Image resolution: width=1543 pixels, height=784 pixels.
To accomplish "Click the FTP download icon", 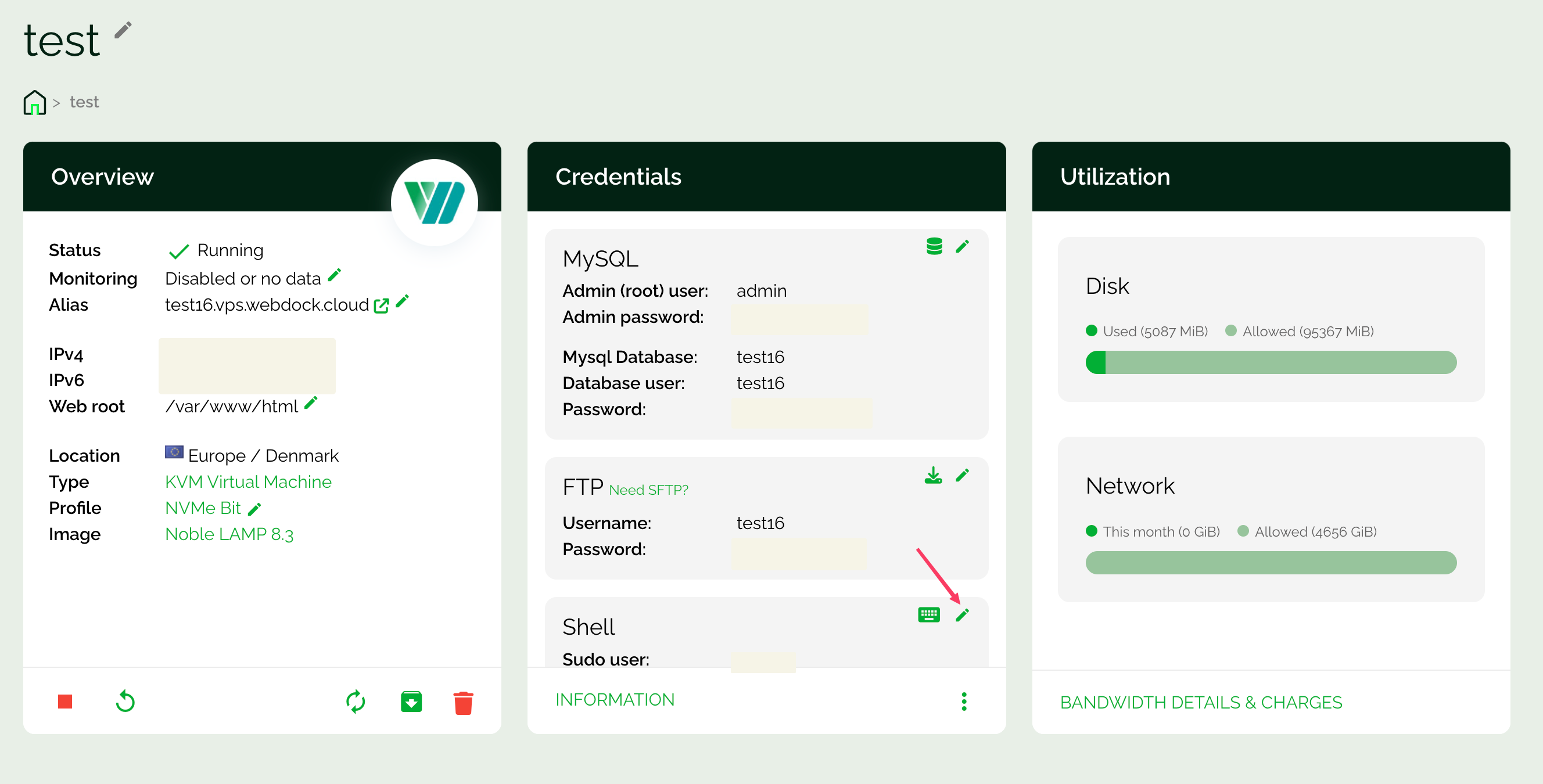I will click(x=932, y=476).
